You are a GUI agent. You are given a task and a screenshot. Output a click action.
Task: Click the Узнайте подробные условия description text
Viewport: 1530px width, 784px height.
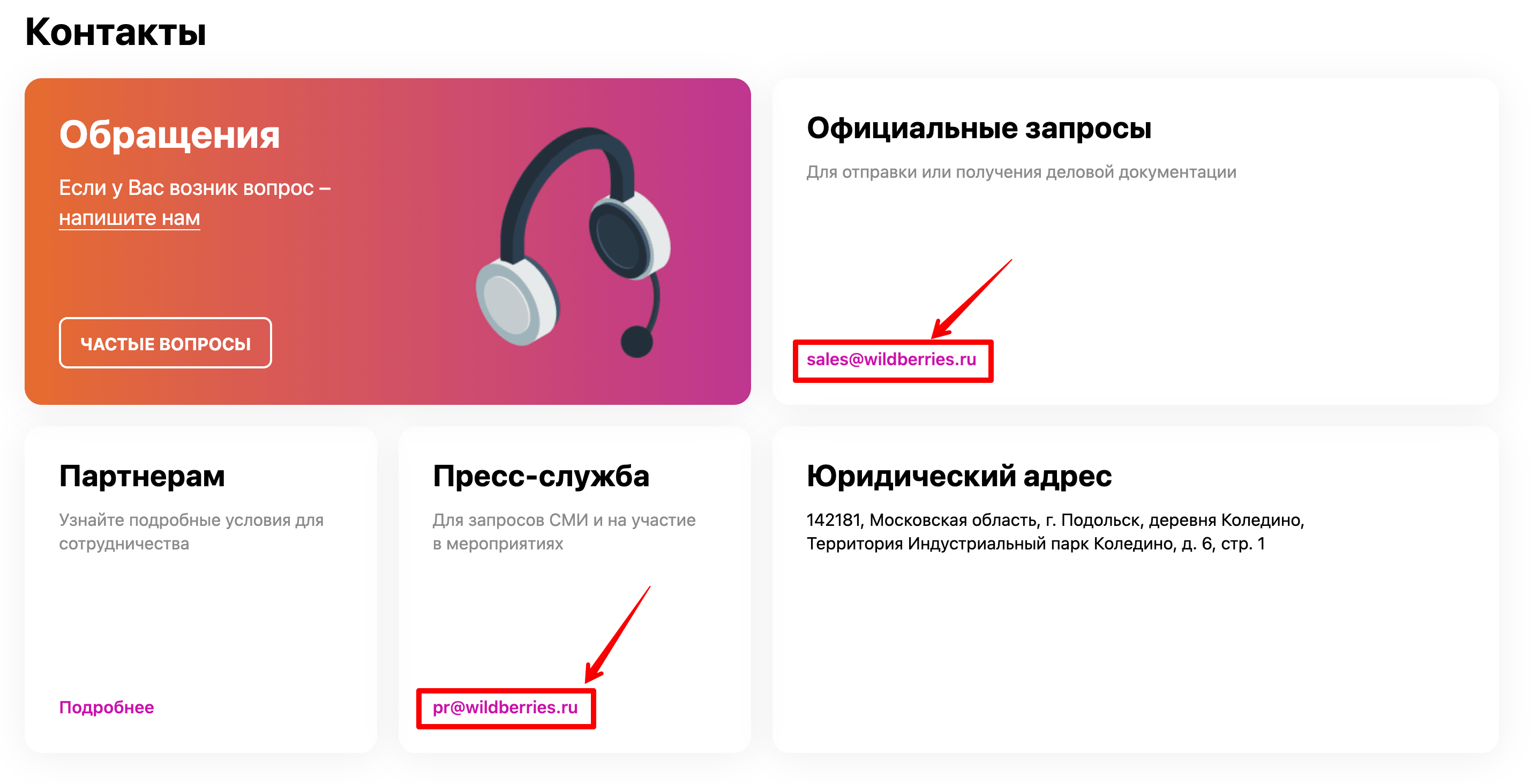coord(191,532)
